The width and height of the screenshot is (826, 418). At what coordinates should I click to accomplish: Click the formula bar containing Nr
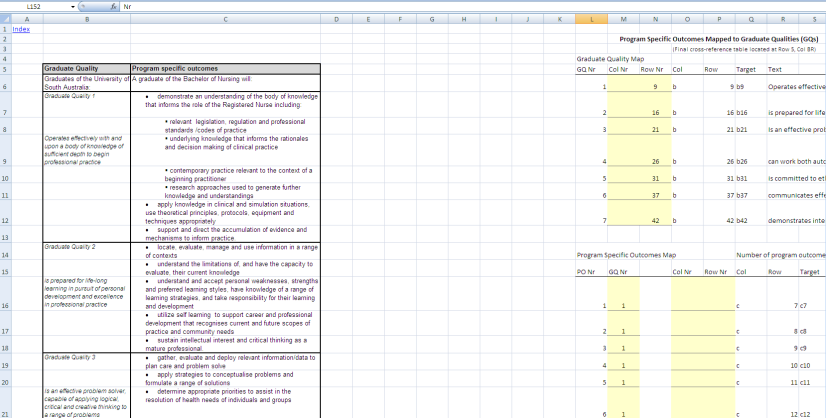pos(473,7)
